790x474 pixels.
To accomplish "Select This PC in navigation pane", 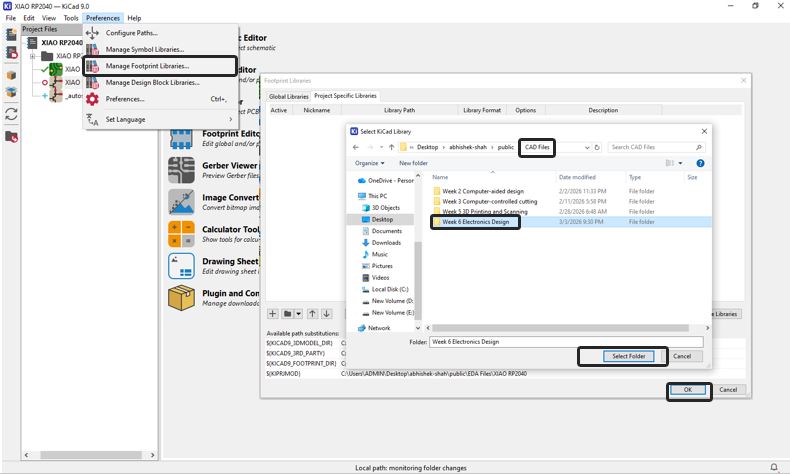I will [x=377, y=196].
